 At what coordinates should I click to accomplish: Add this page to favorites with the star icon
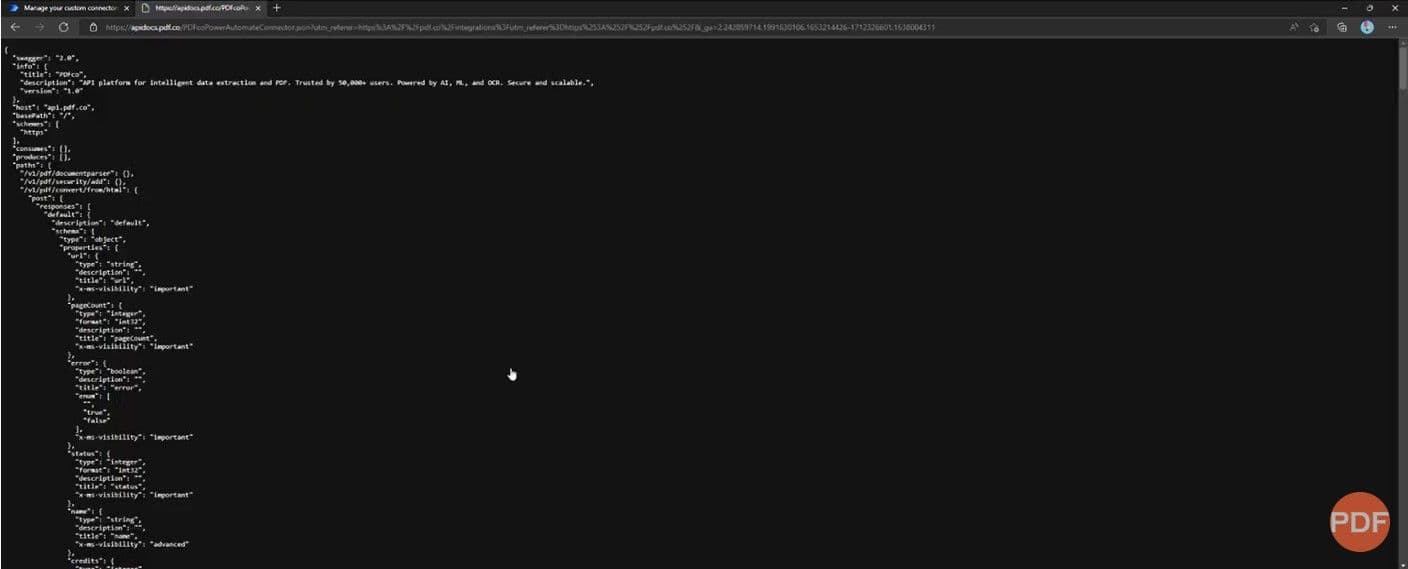(1315, 27)
